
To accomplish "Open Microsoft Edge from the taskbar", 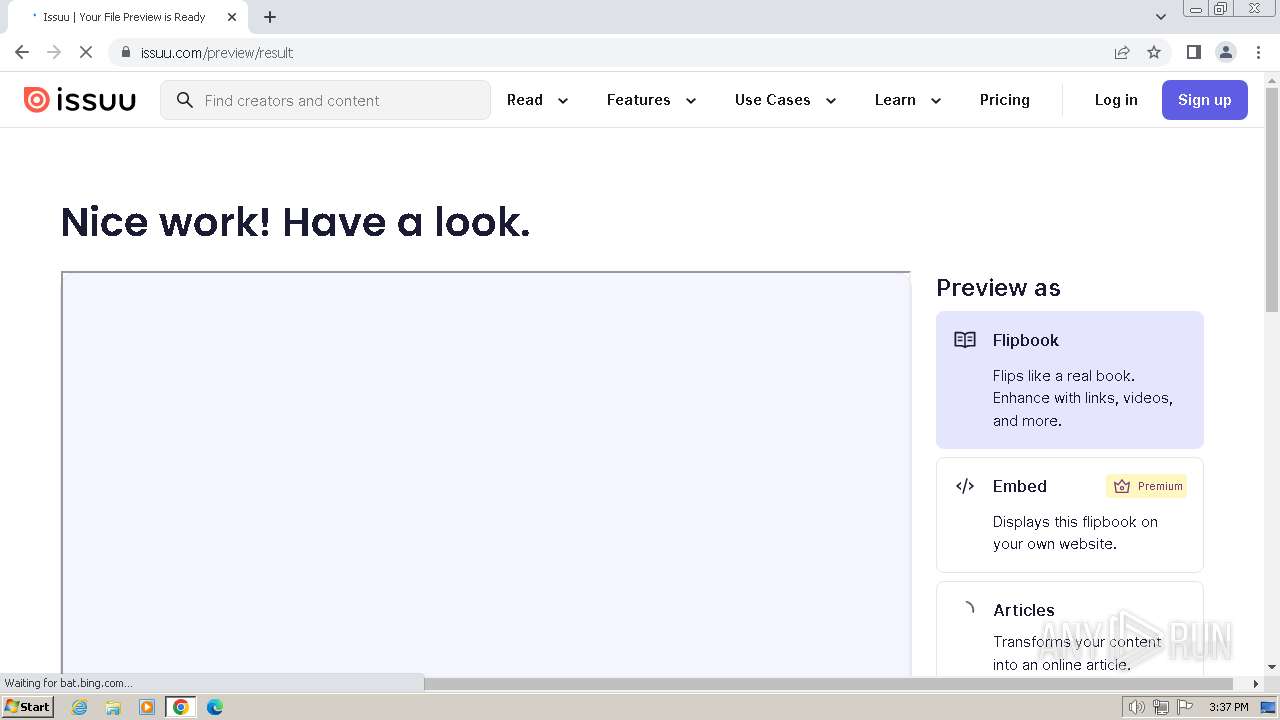I will tap(215, 707).
